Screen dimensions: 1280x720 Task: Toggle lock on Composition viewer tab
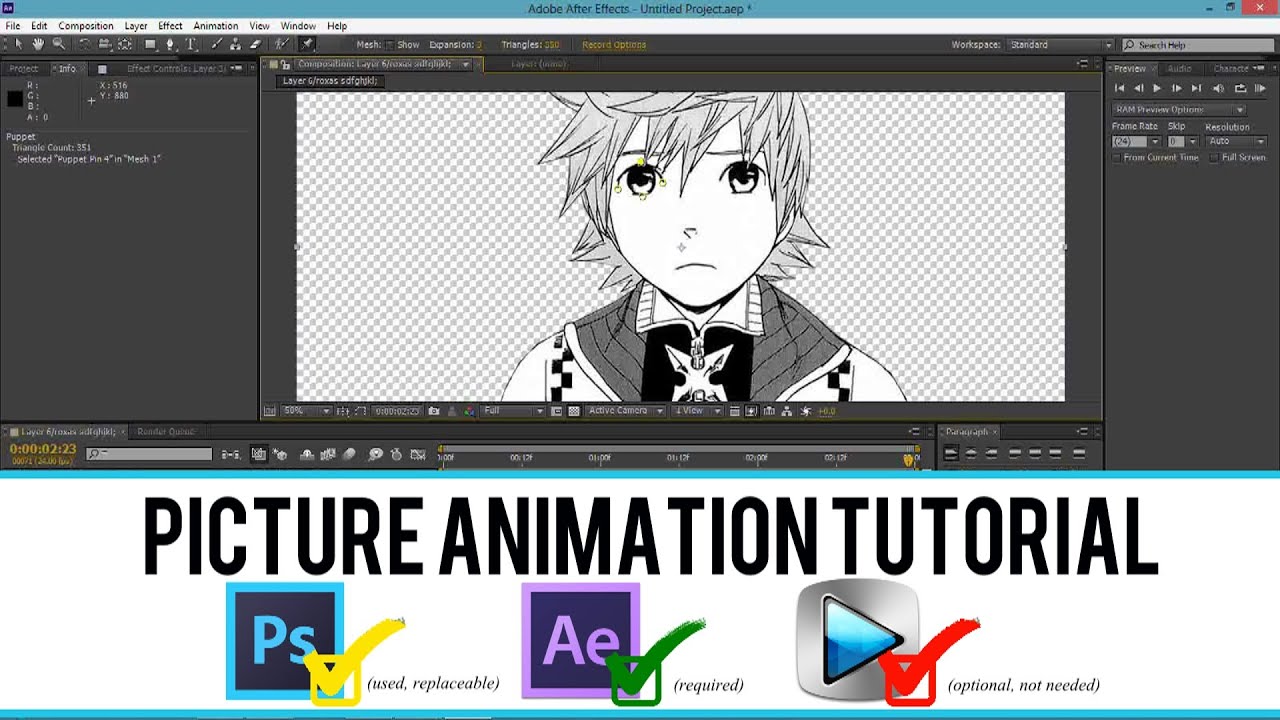tap(286, 64)
